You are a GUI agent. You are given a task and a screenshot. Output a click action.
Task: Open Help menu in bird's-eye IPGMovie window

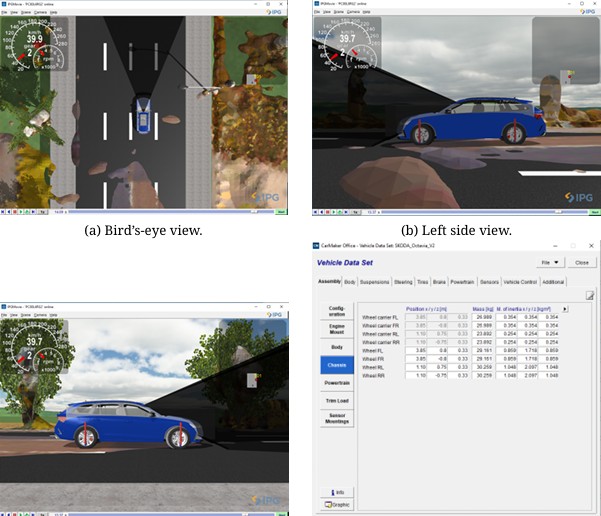point(54,12)
